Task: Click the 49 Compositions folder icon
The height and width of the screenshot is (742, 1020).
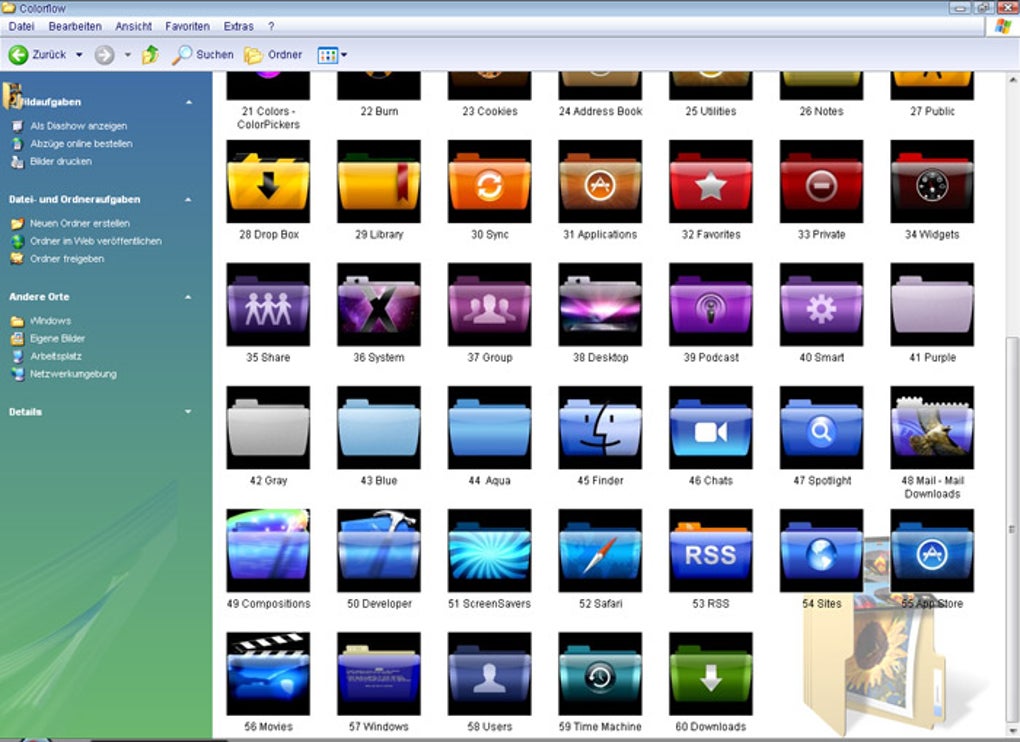Action: tap(268, 550)
